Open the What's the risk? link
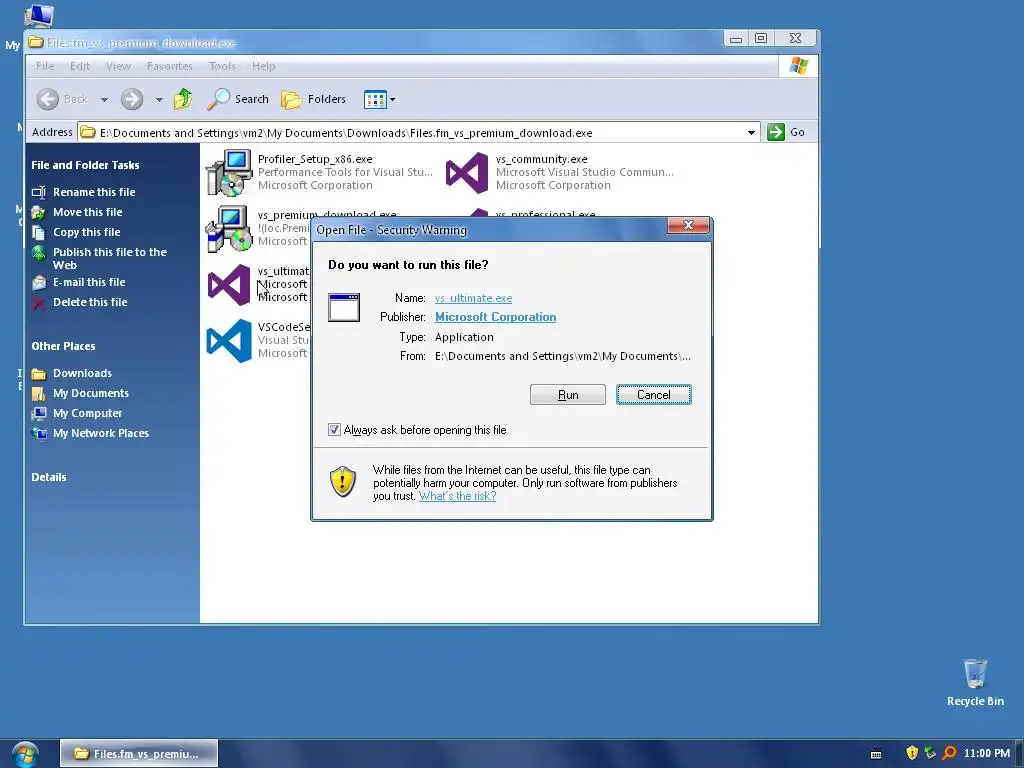The height and width of the screenshot is (768, 1024). pos(457,496)
